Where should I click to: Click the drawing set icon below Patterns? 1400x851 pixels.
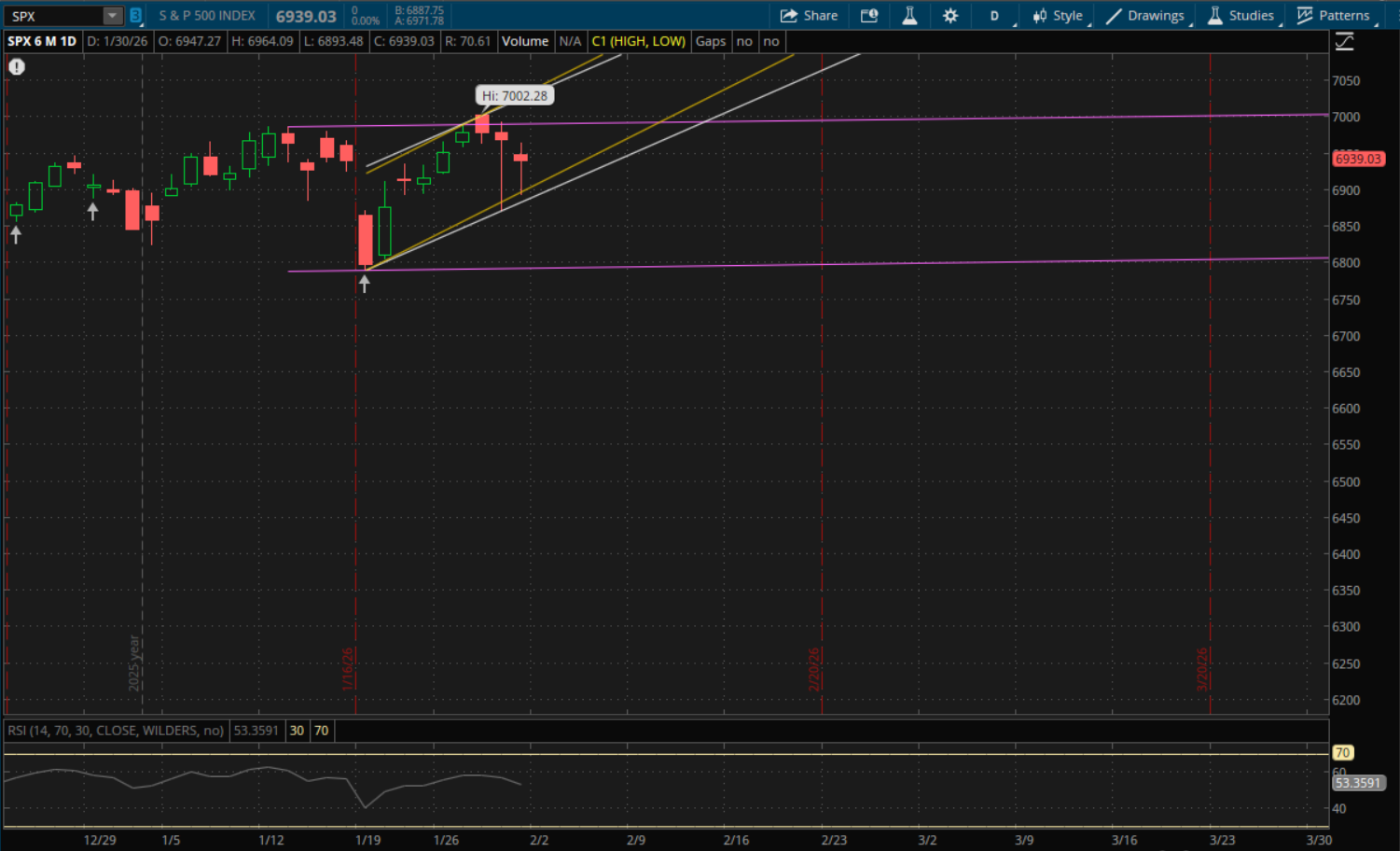[x=1344, y=42]
